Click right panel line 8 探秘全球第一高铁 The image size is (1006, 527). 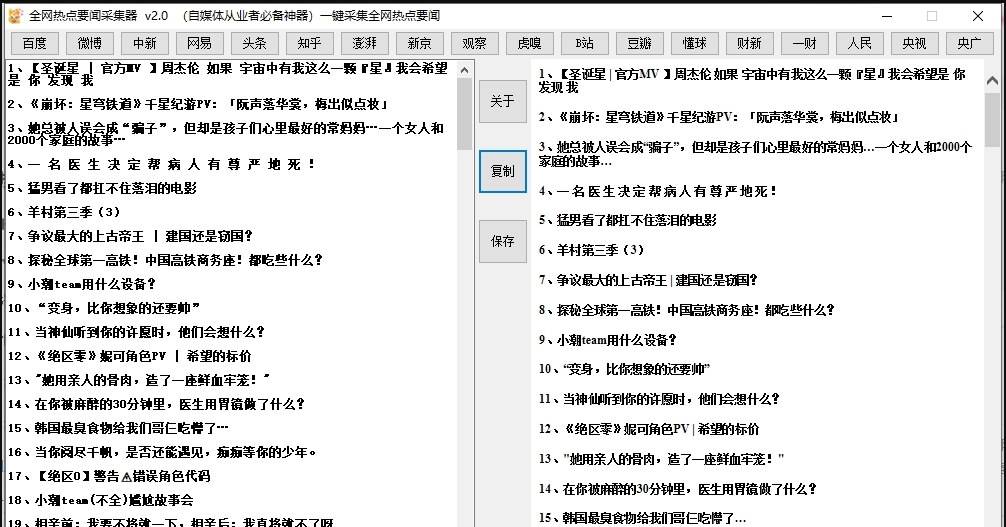[687, 310]
